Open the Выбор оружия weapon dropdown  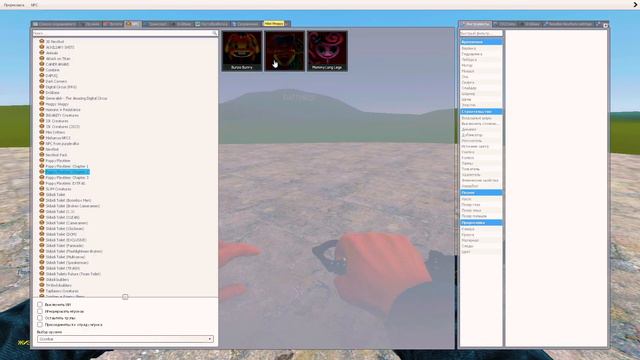(x=125, y=339)
